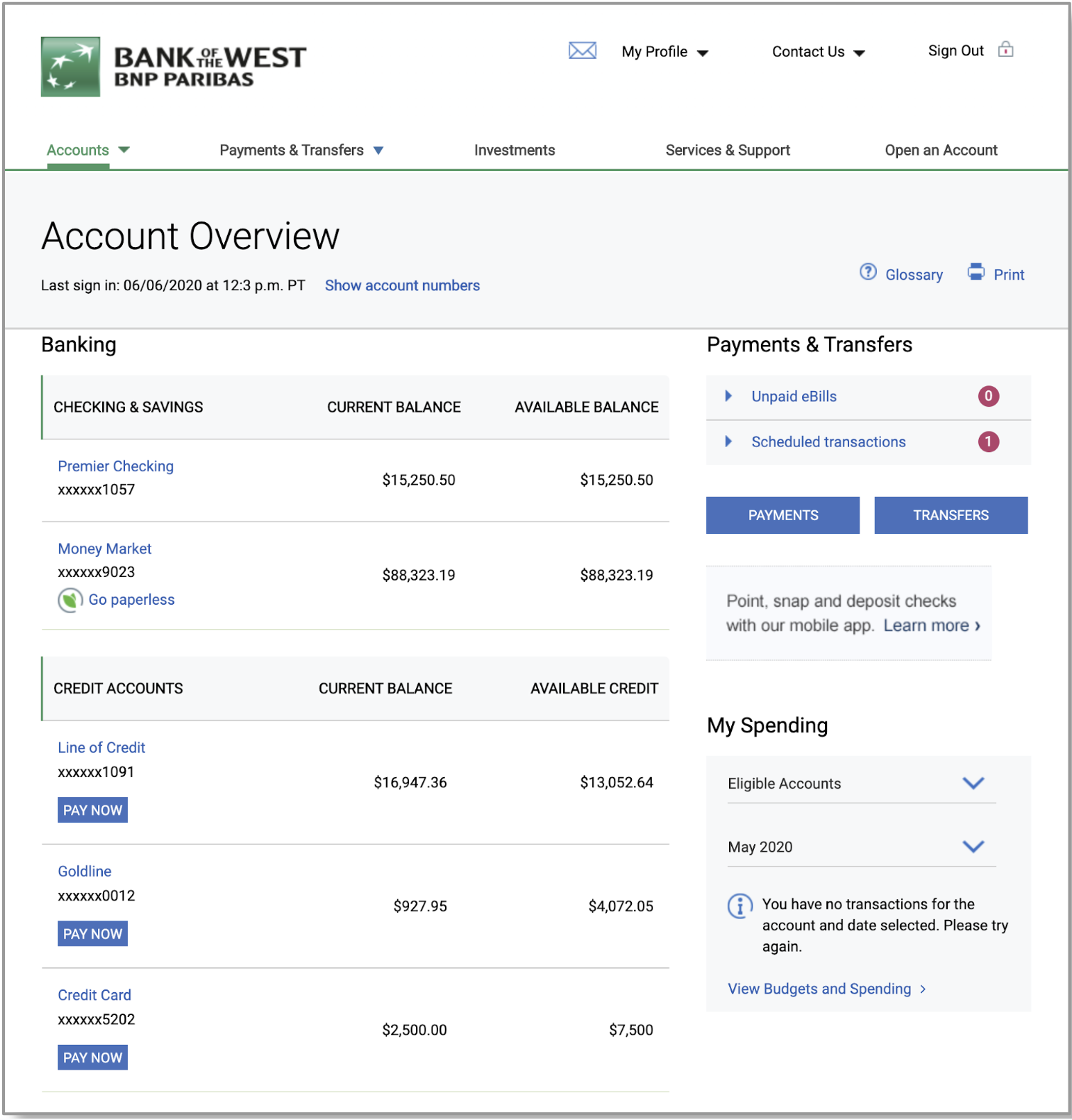Image resolution: width=1072 pixels, height=1120 pixels.
Task: Click Premier Checking current balance $15,250.50
Action: 419,480
